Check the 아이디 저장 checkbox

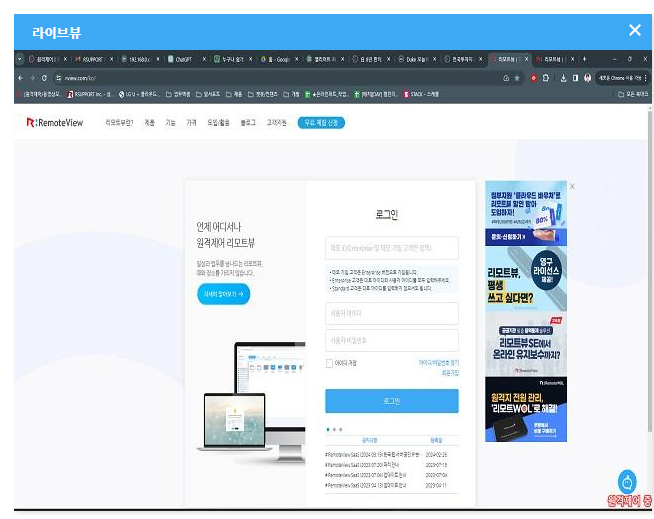(x=329, y=363)
